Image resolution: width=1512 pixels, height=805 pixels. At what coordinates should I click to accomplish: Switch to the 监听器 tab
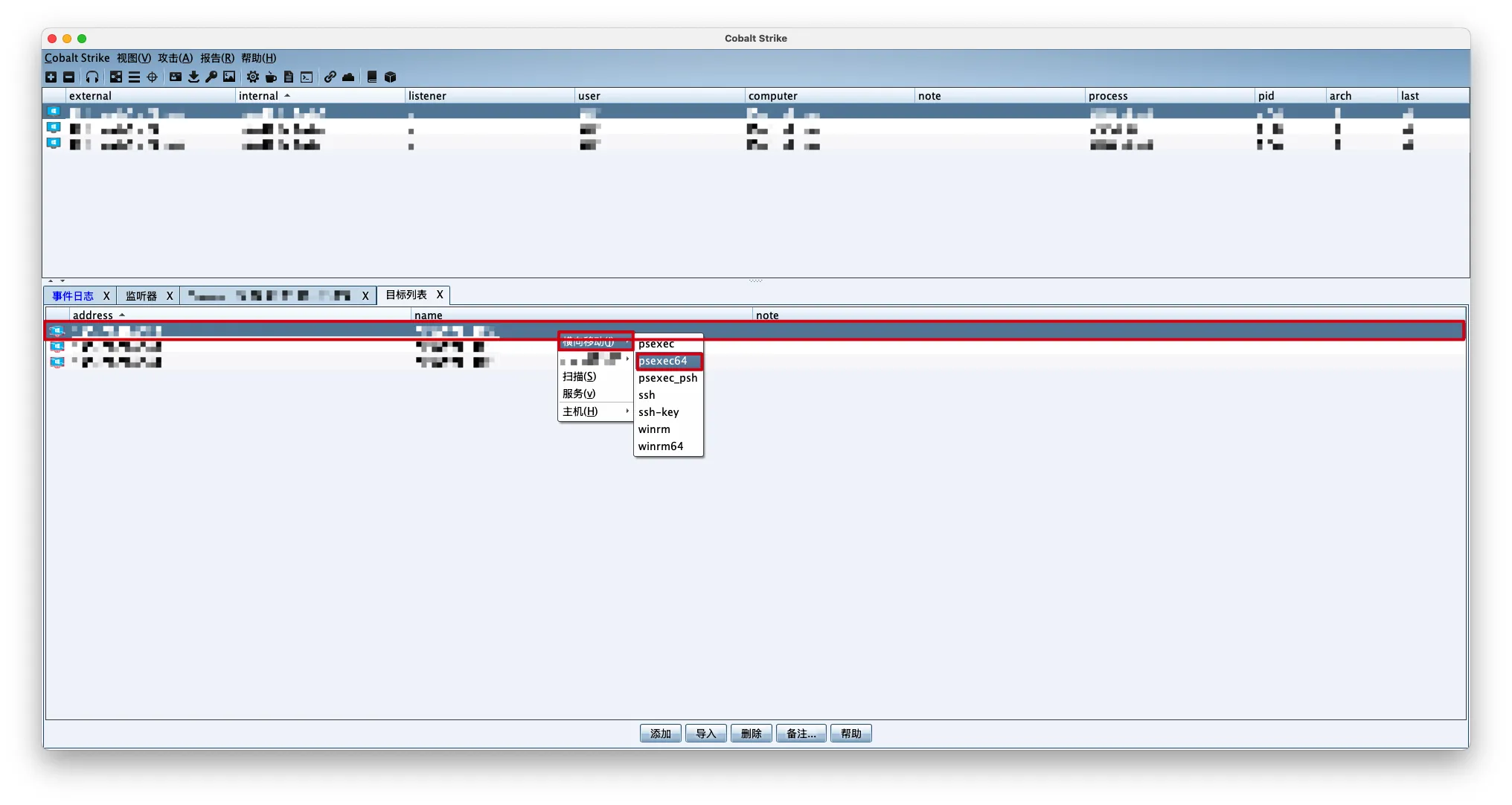[141, 296]
